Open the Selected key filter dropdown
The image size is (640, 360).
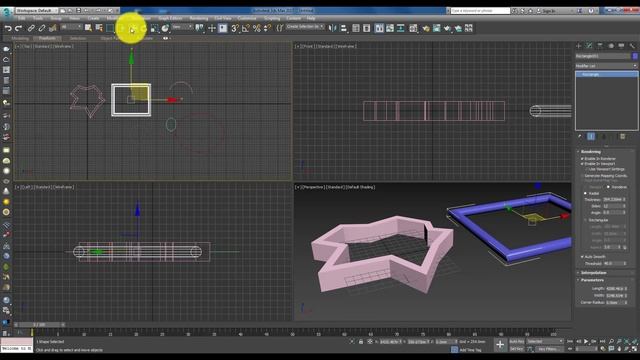click(x=545, y=341)
